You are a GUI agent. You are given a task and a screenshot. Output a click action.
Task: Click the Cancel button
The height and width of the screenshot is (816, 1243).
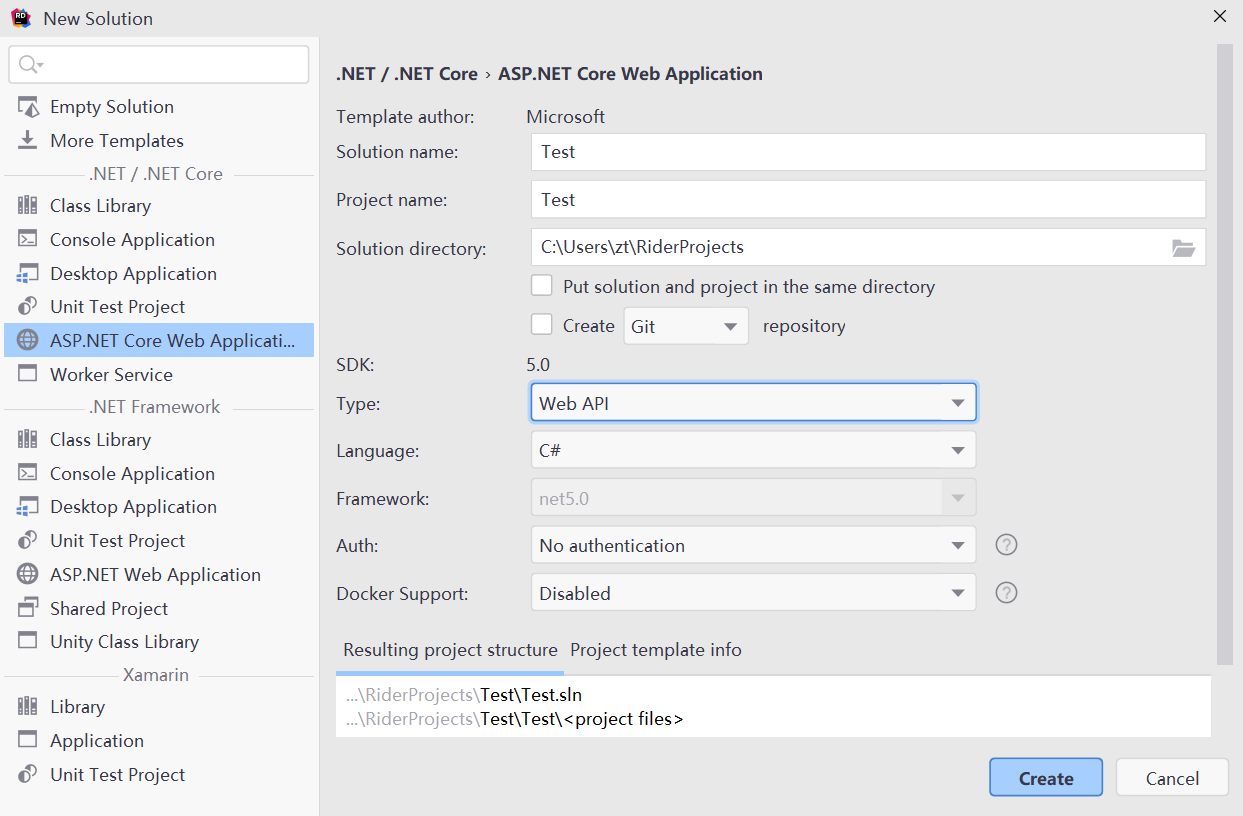click(x=1172, y=778)
